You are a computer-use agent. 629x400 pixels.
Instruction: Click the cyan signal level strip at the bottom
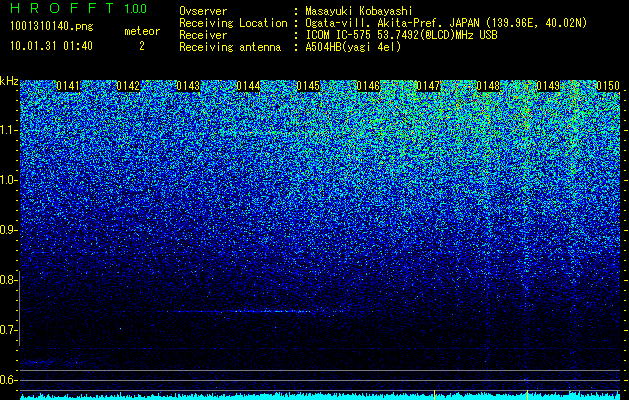320,397
